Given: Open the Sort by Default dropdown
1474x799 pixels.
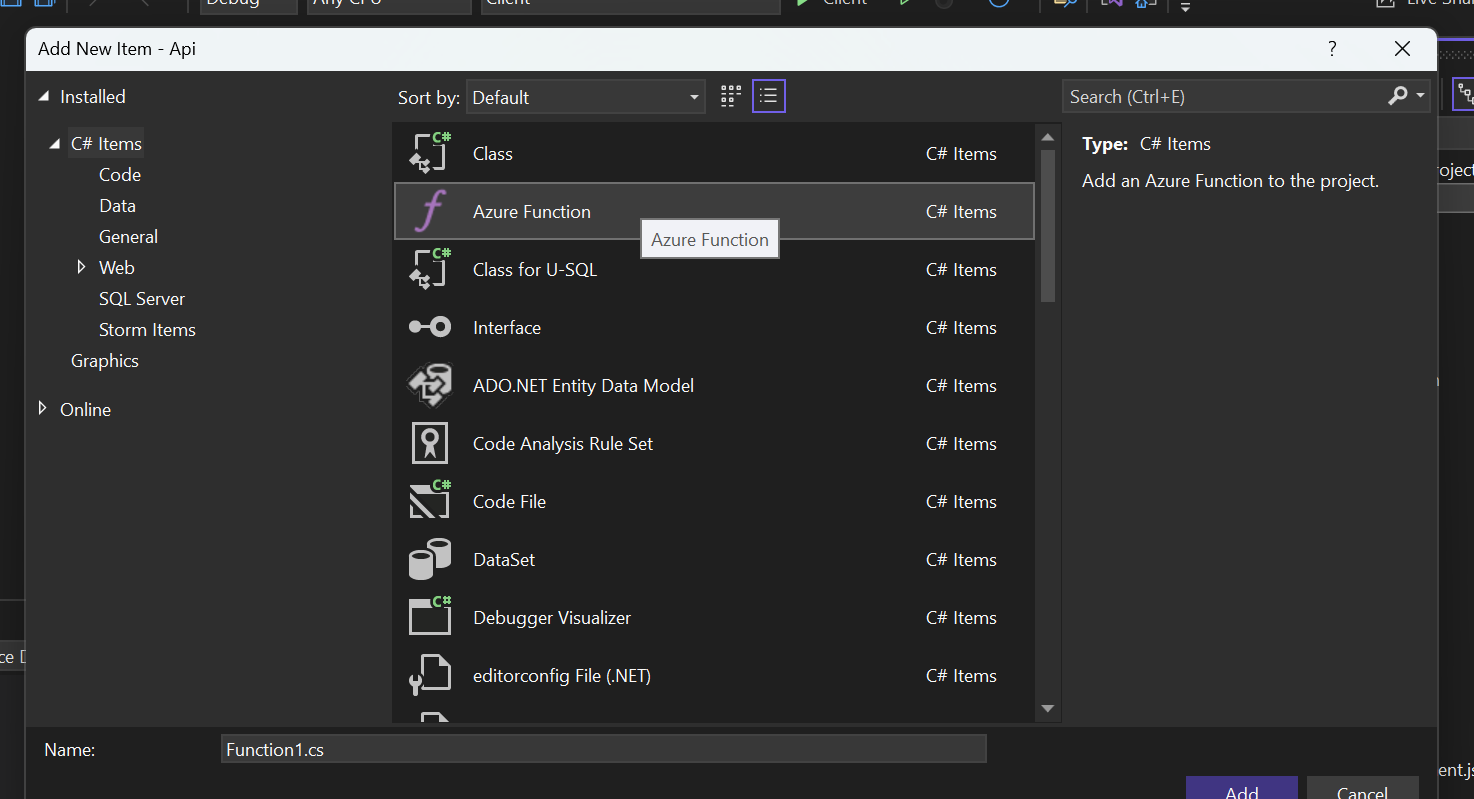Looking at the screenshot, I should [x=585, y=97].
